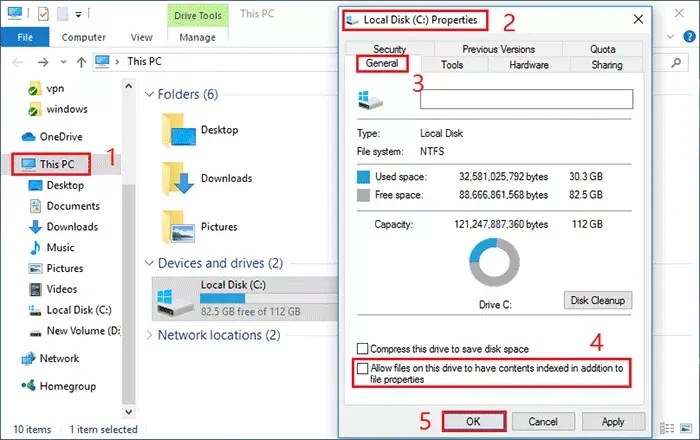This screenshot has height=440, width=700.
Task: Open the Computer ribbon tab
Action: pos(83,37)
